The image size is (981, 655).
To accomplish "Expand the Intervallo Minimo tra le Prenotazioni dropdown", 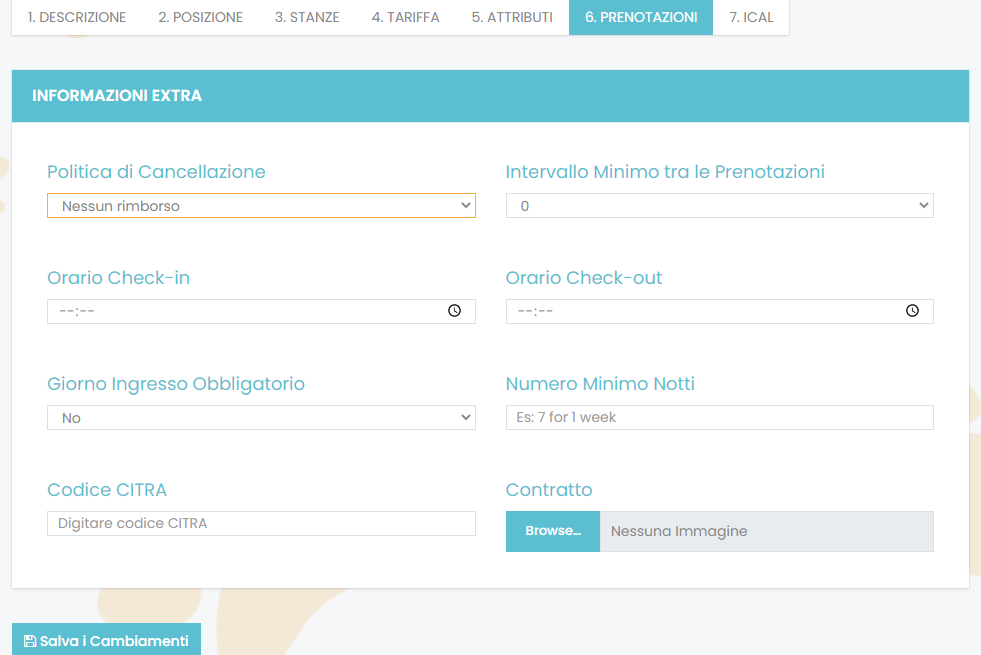I will (719, 206).
